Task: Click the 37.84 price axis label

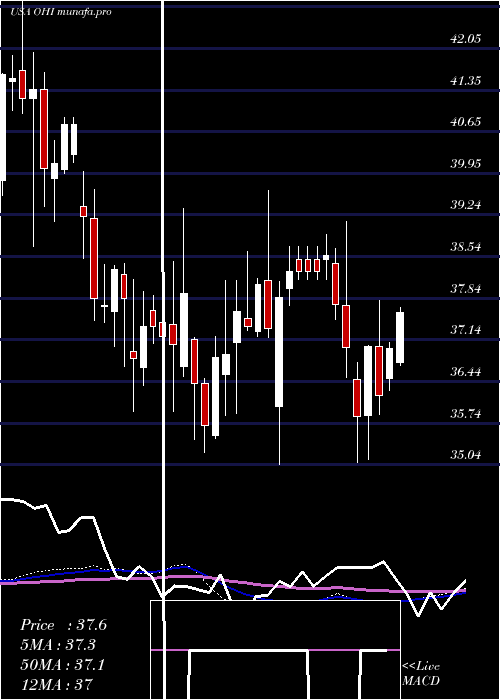Action: 466,288
